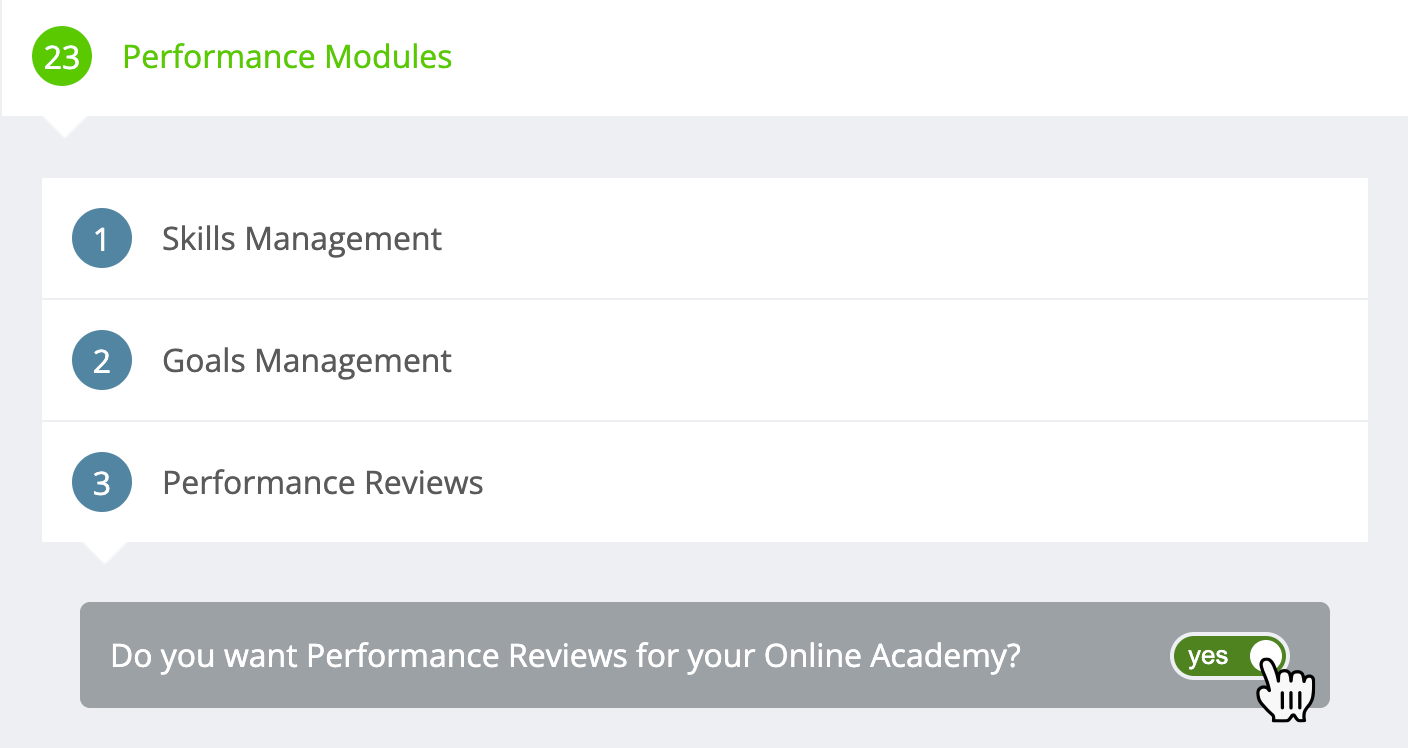Select the Skills Management module title
The width and height of the screenshot is (1408, 748).
302,239
